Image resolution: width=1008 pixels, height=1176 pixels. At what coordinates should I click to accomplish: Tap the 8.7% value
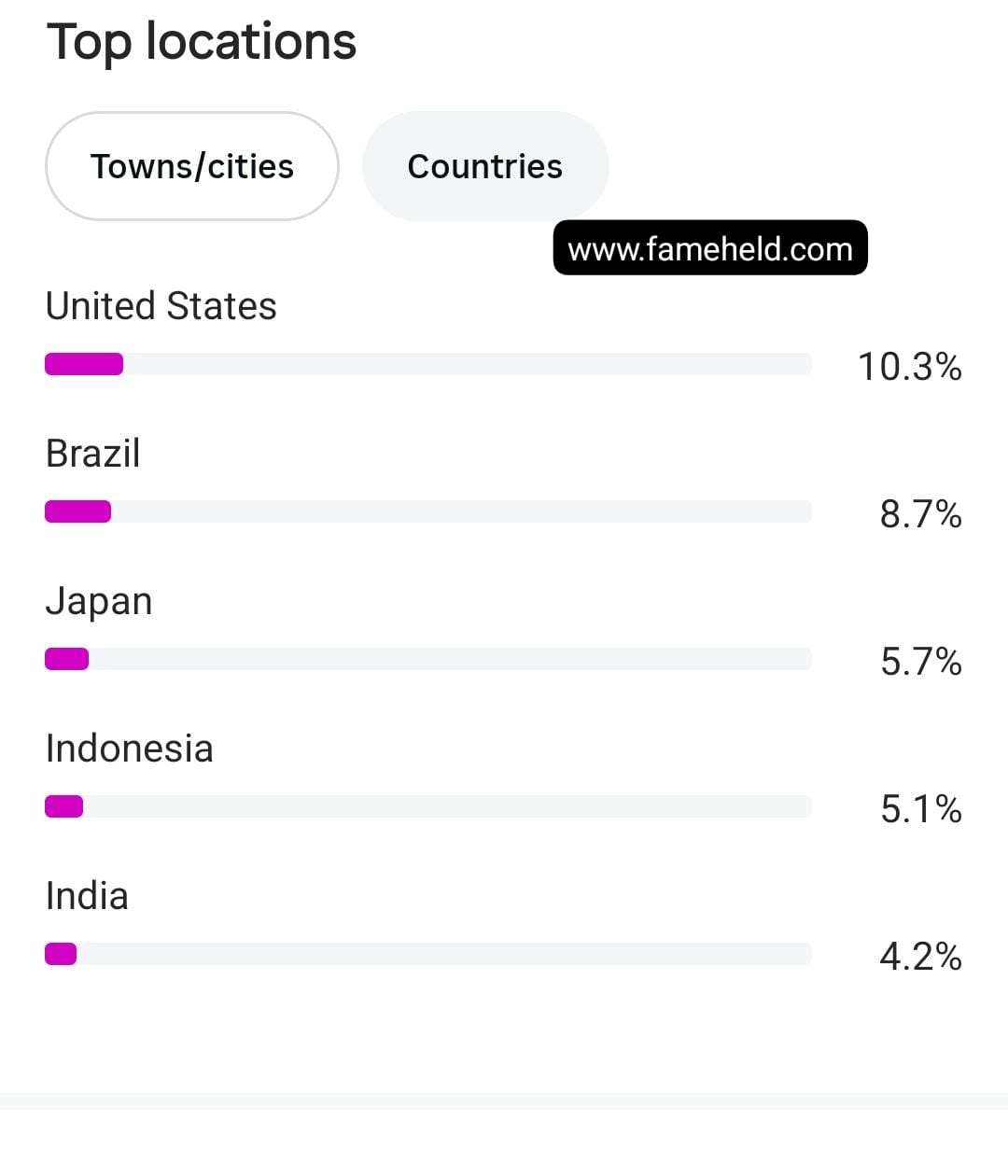pyautogui.click(x=920, y=513)
